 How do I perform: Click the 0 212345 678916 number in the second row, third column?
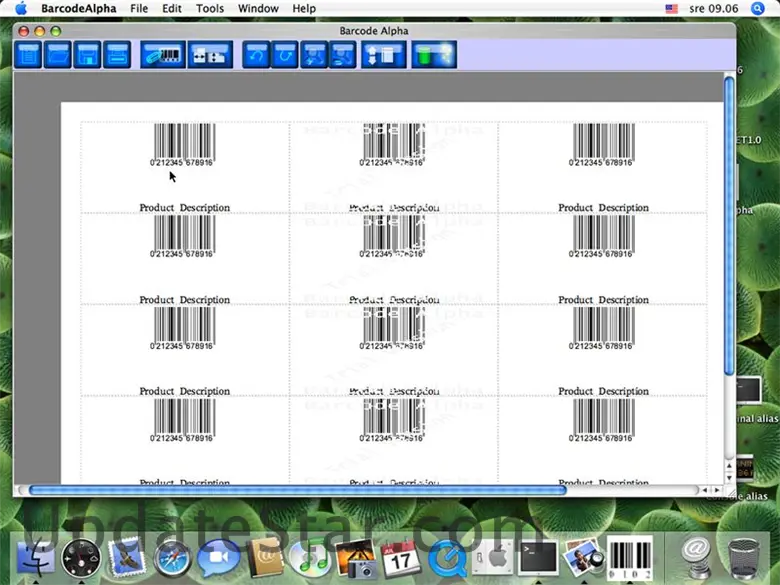coord(600,254)
